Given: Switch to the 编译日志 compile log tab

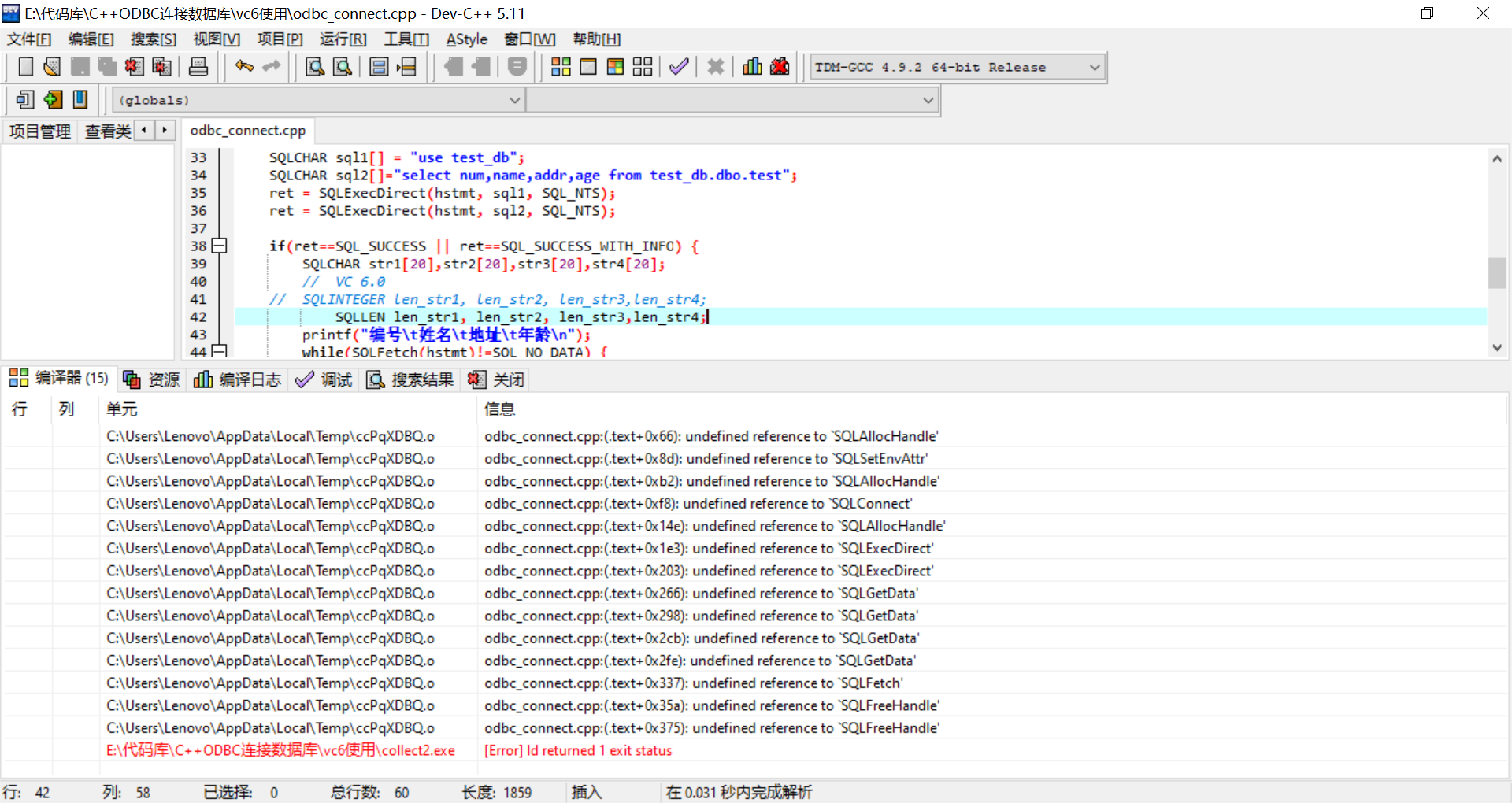Looking at the screenshot, I should point(238,379).
